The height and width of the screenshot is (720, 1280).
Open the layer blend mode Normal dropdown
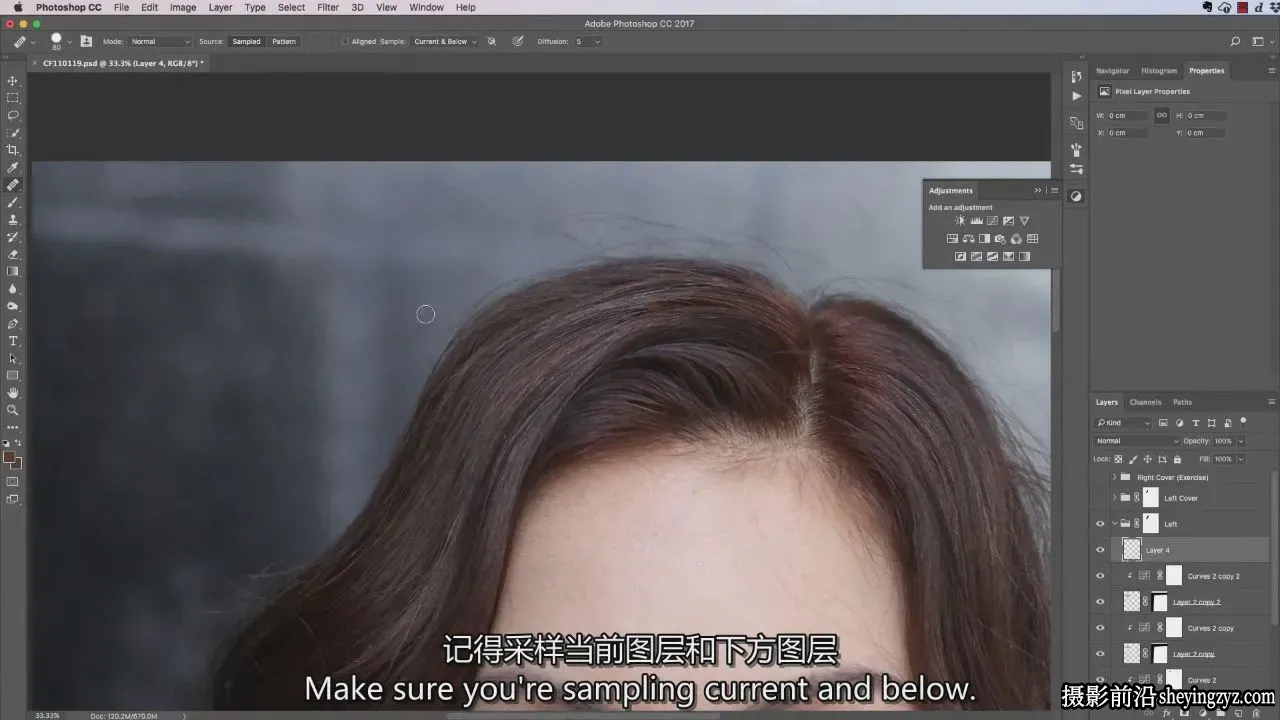pyautogui.click(x=1137, y=441)
